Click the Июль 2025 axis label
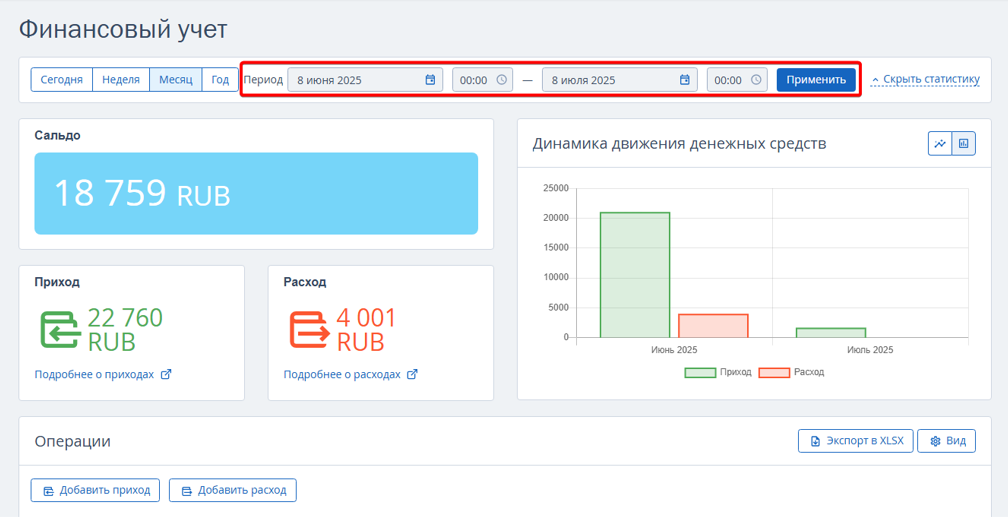The image size is (1008, 517). [x=870, y=350]
